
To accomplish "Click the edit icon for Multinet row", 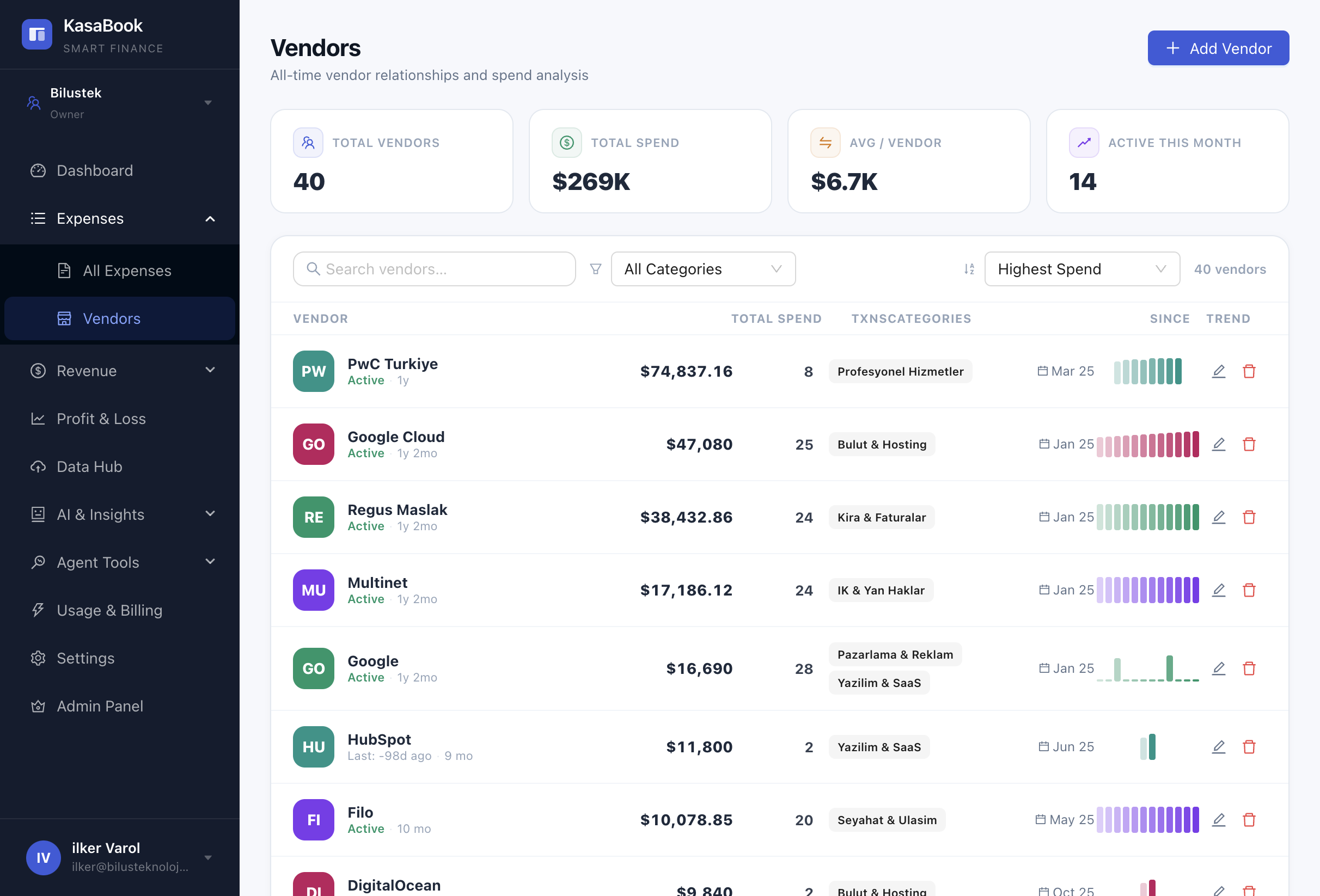I will coord(1218,590).
